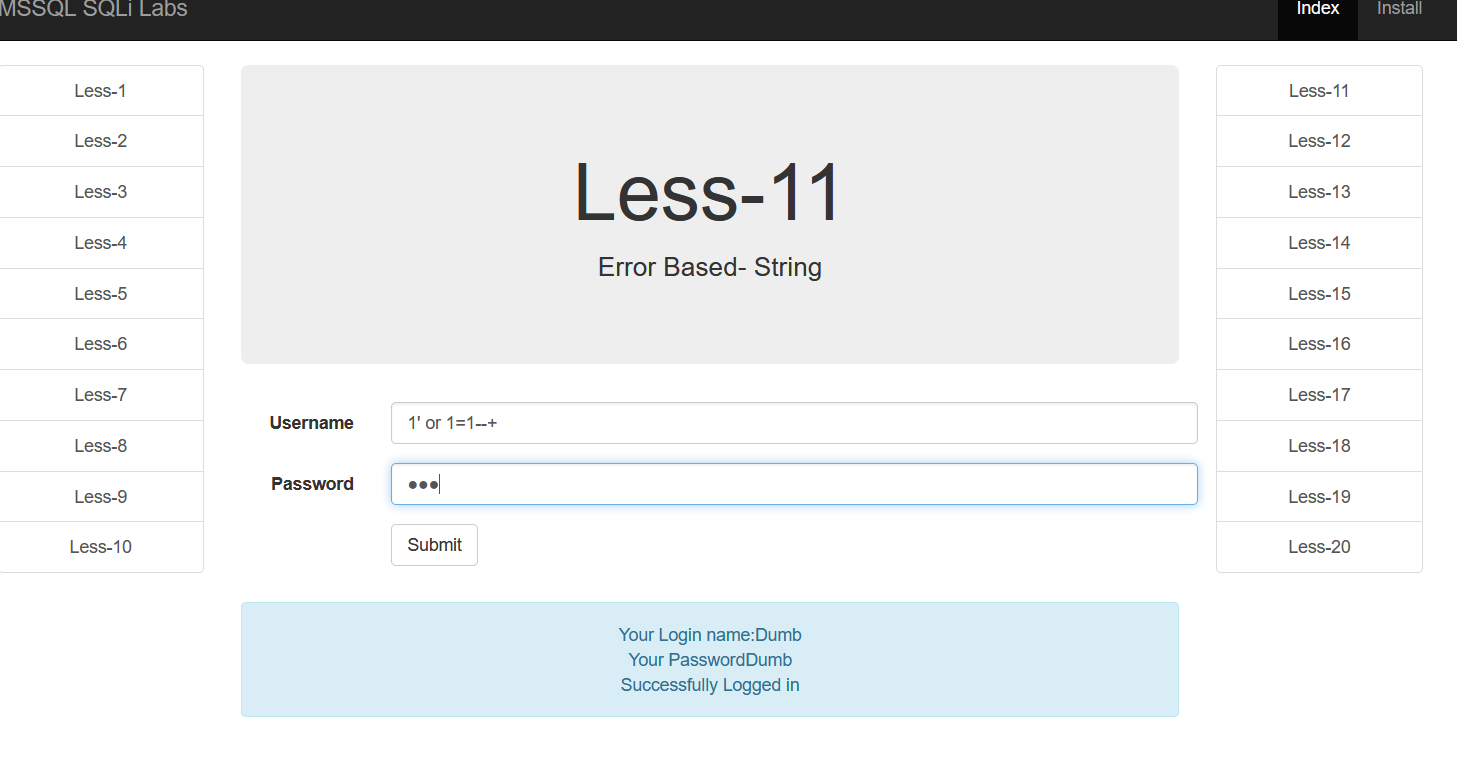This screenshot has width=1457, height=782.
Task: Open the Less-4 lesson
Action: coord(100,242)
